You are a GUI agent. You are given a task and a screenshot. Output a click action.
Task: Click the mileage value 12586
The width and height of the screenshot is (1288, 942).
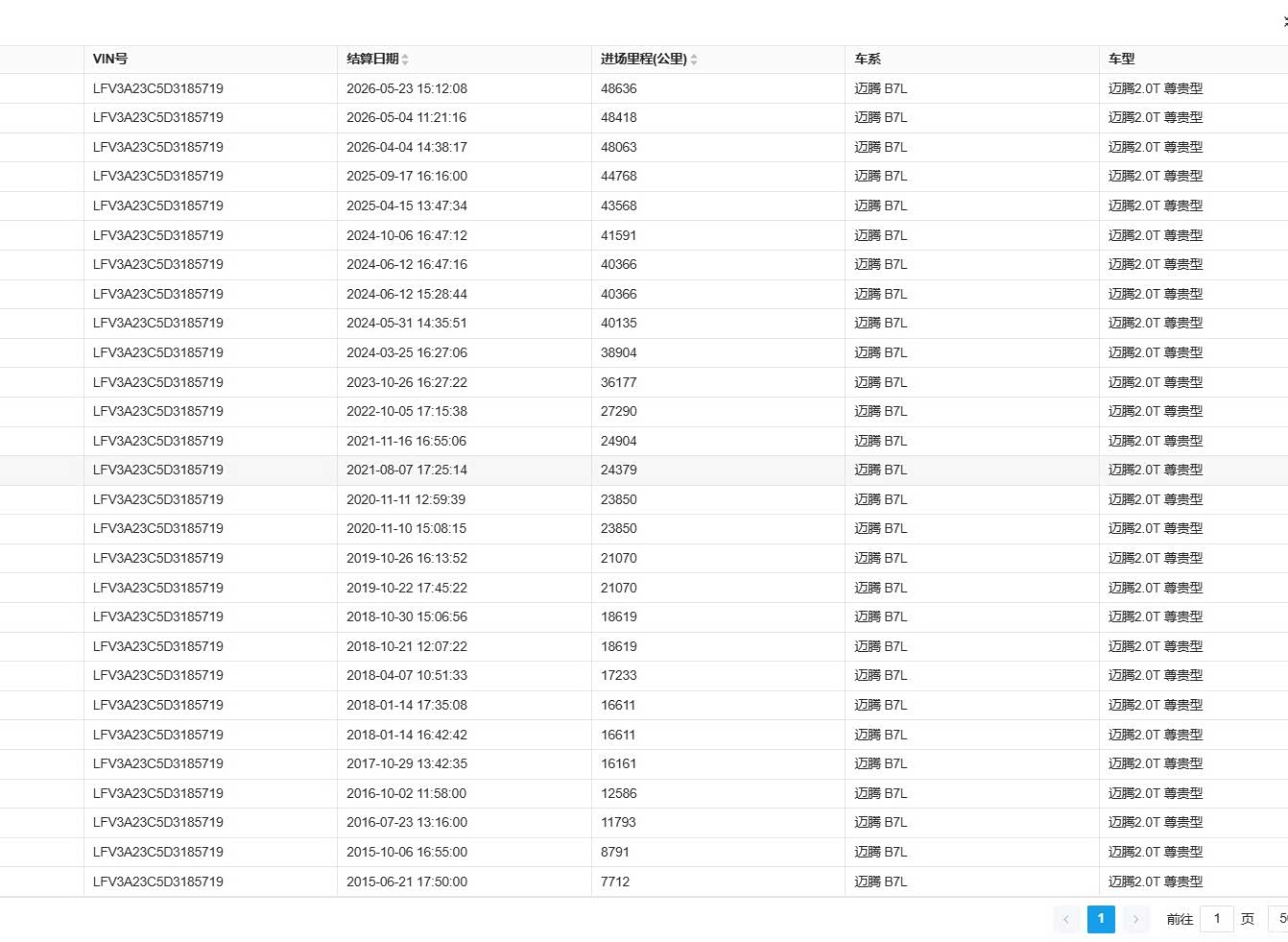[x=619, y=793]
